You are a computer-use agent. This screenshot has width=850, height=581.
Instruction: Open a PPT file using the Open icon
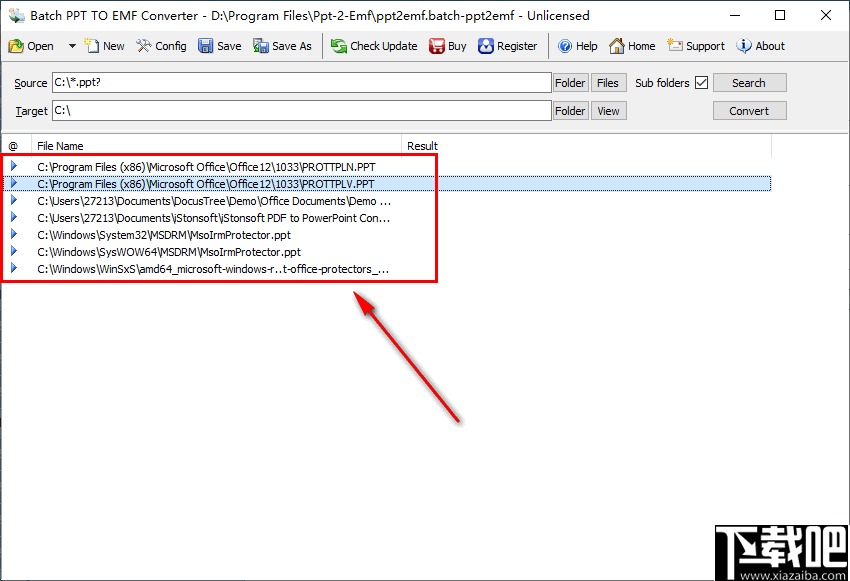coord(34,45)
